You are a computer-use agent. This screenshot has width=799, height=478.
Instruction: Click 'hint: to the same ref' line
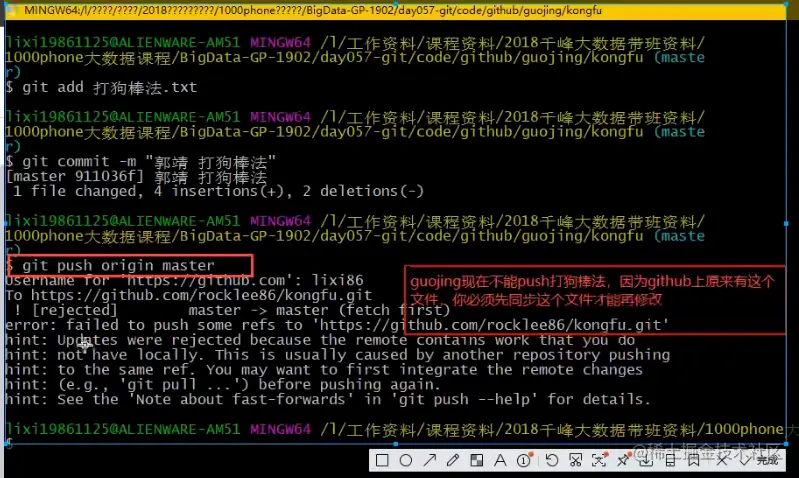[x=324, y=369]
